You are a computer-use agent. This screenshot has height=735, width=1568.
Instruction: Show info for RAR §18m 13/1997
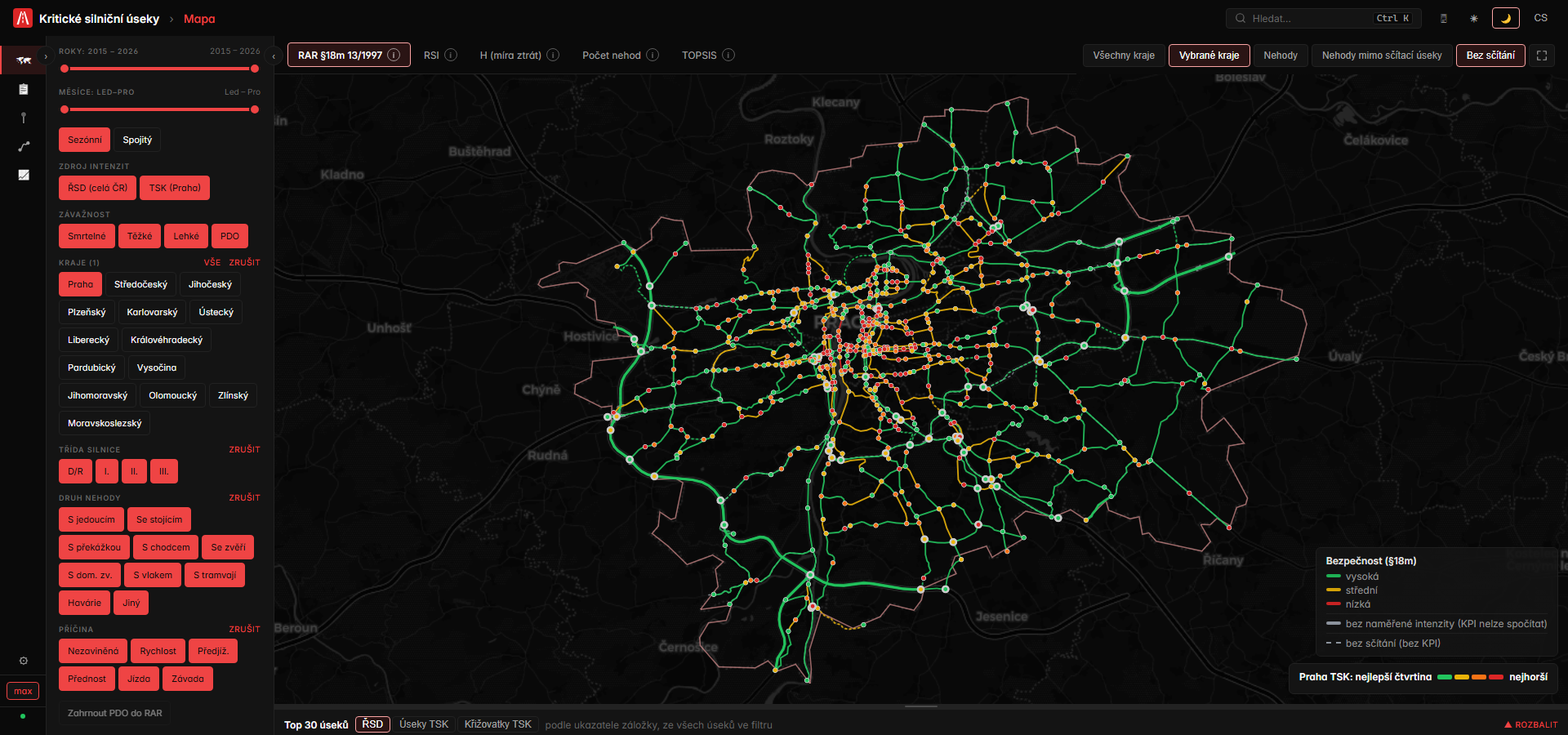(x=394, y=55)
